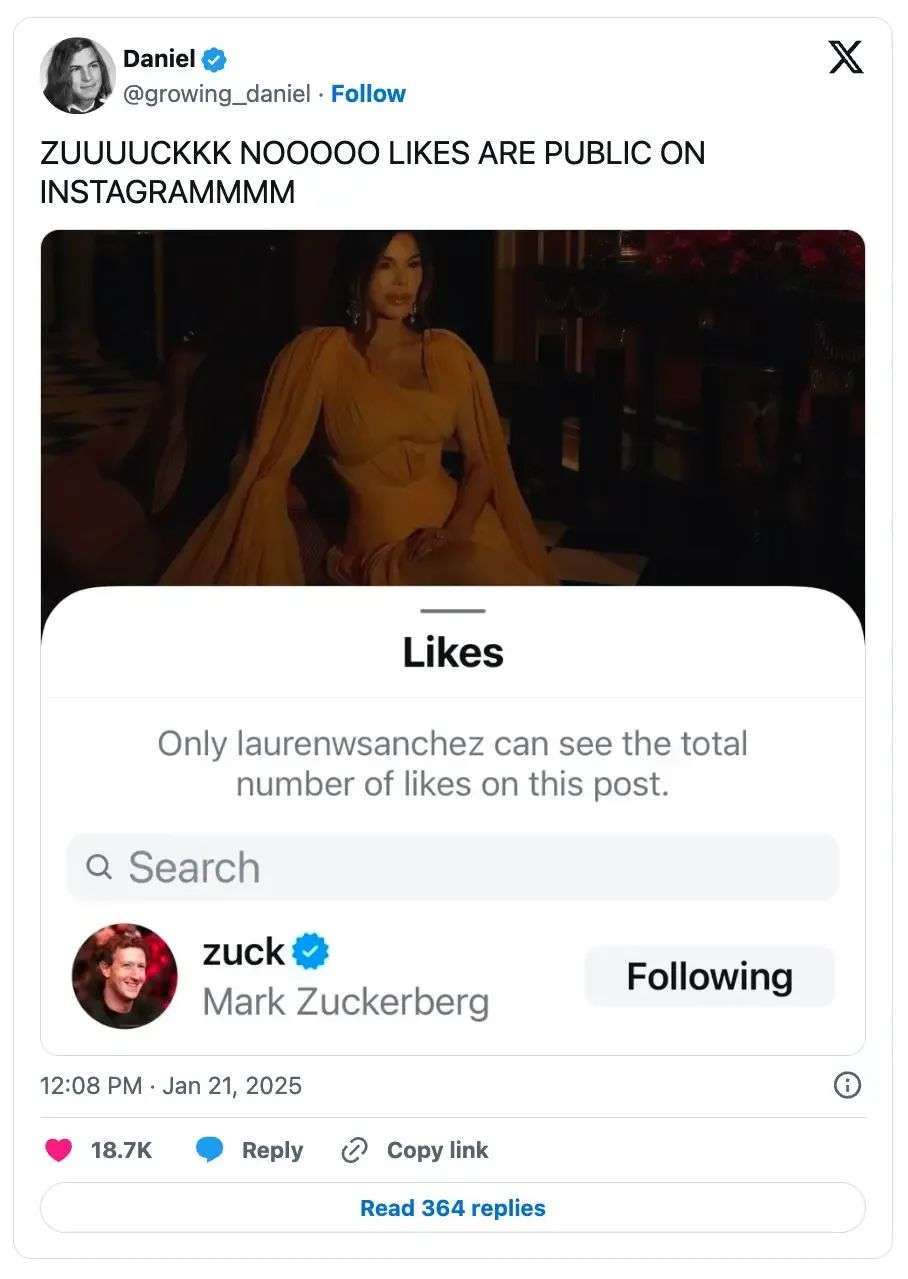Open the @growing_daniel handle link
This screenshot has width=908, height=1279.
pos(216,94)
